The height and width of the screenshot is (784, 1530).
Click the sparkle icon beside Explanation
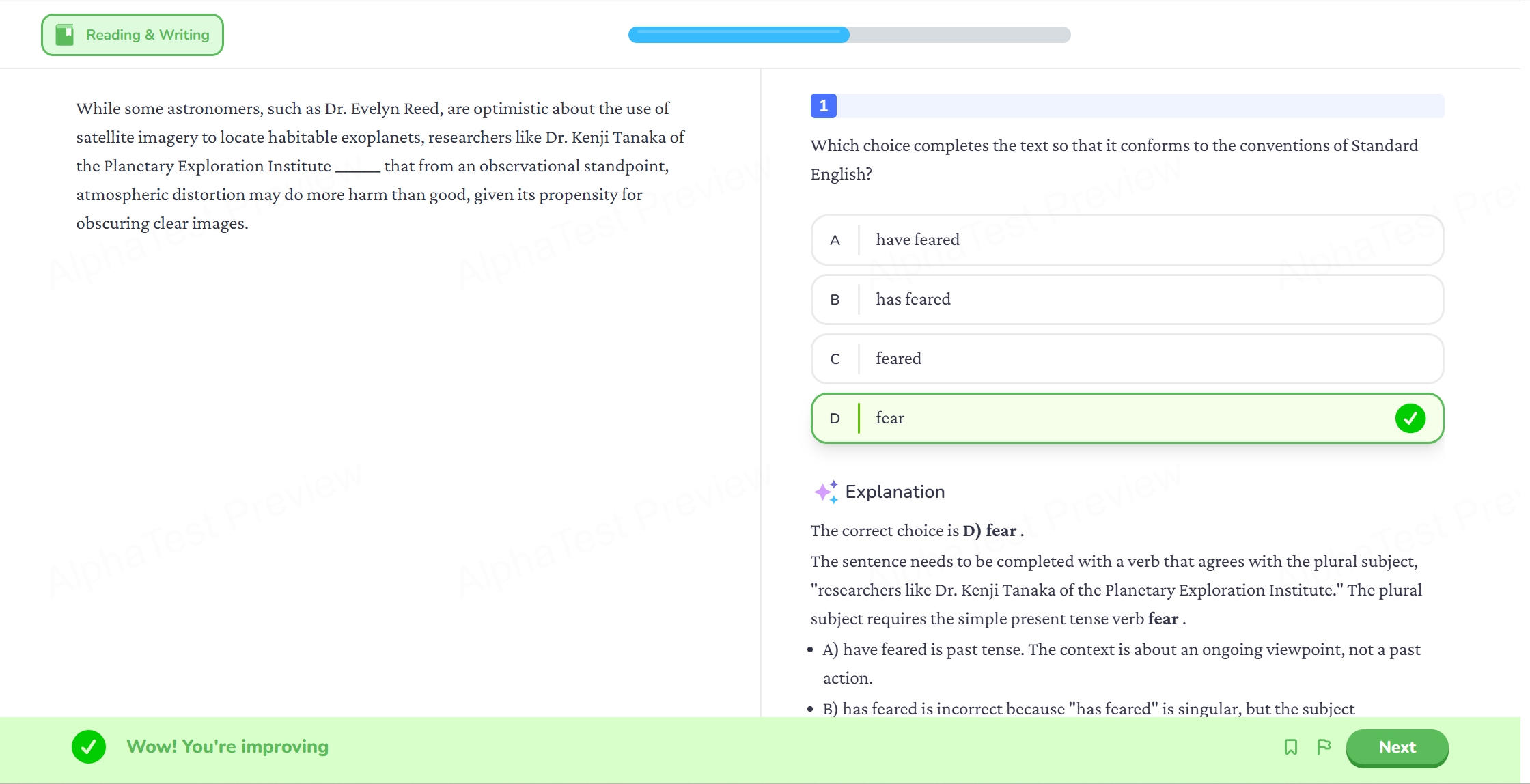tap(825, 492)
